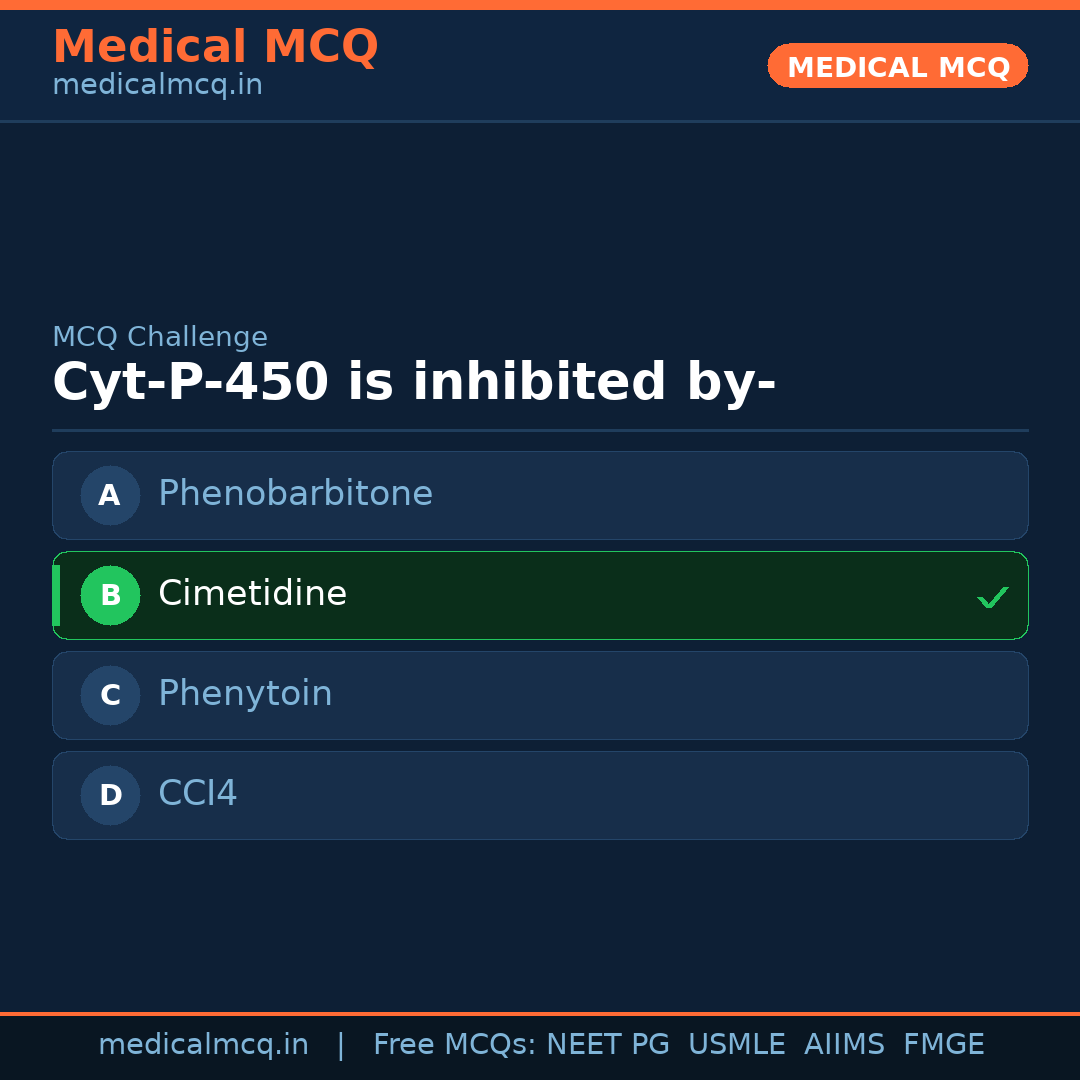
Task: Click the FMGE footer text
Action: click(x=943, y=1045)
